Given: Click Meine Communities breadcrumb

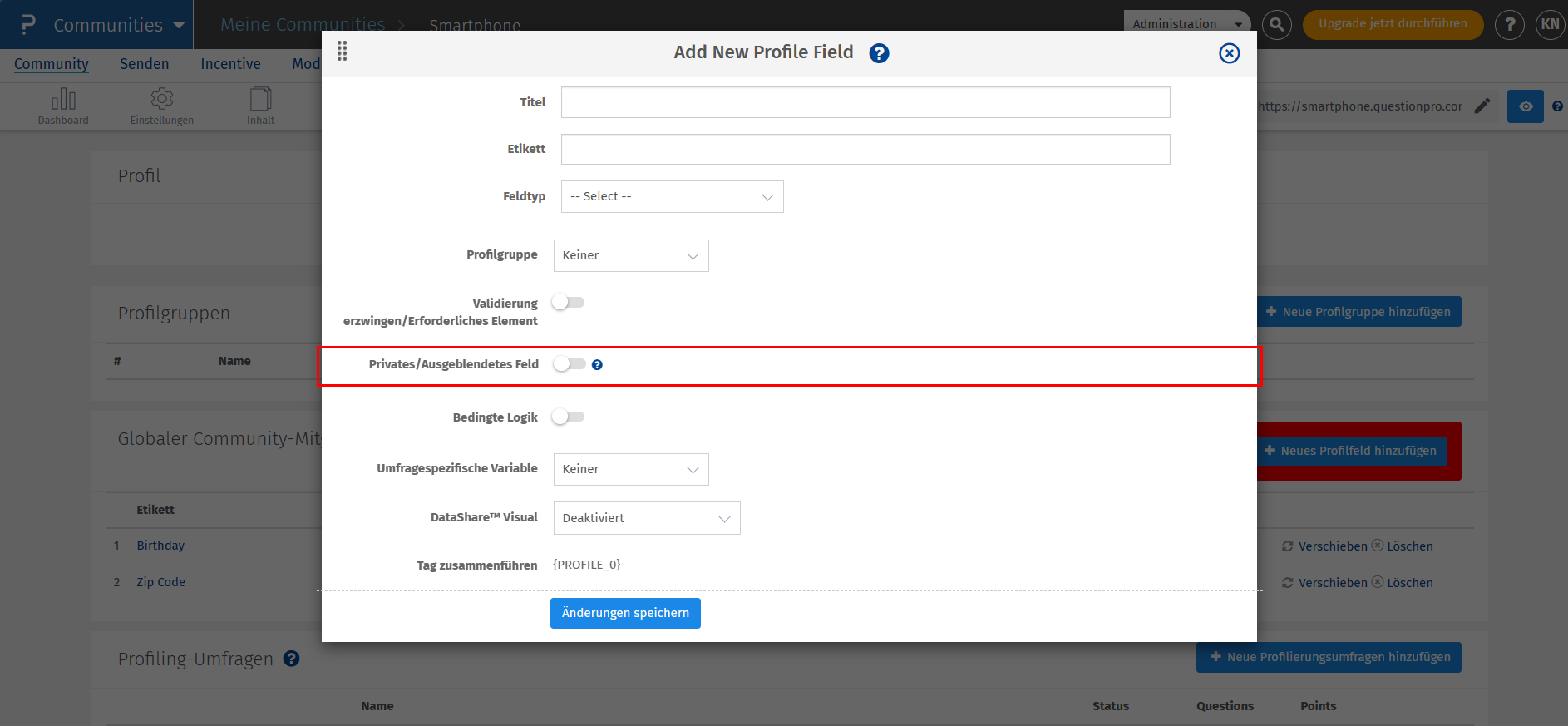Looking at the screenshot, I should click(303, 25).
